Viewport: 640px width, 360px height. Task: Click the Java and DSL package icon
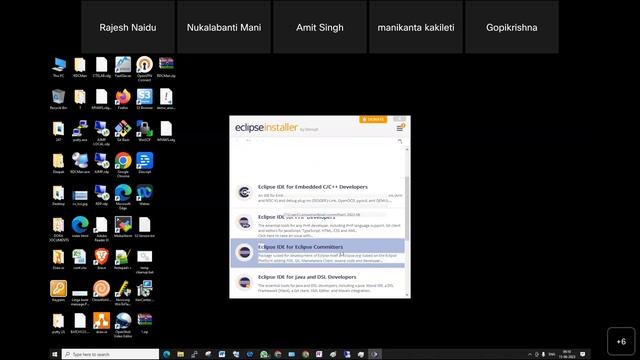coord(244,282)
